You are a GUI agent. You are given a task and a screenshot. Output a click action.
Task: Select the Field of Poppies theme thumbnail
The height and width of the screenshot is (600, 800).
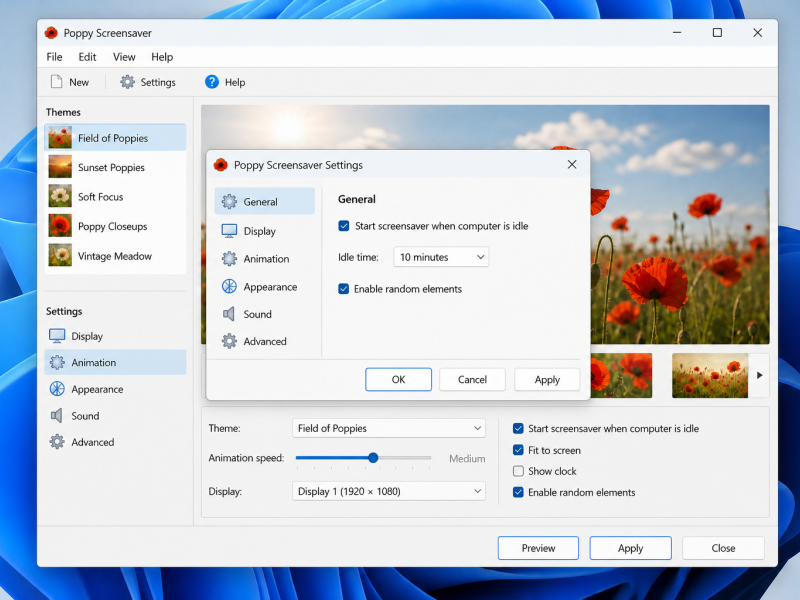(x=60, y=138)
